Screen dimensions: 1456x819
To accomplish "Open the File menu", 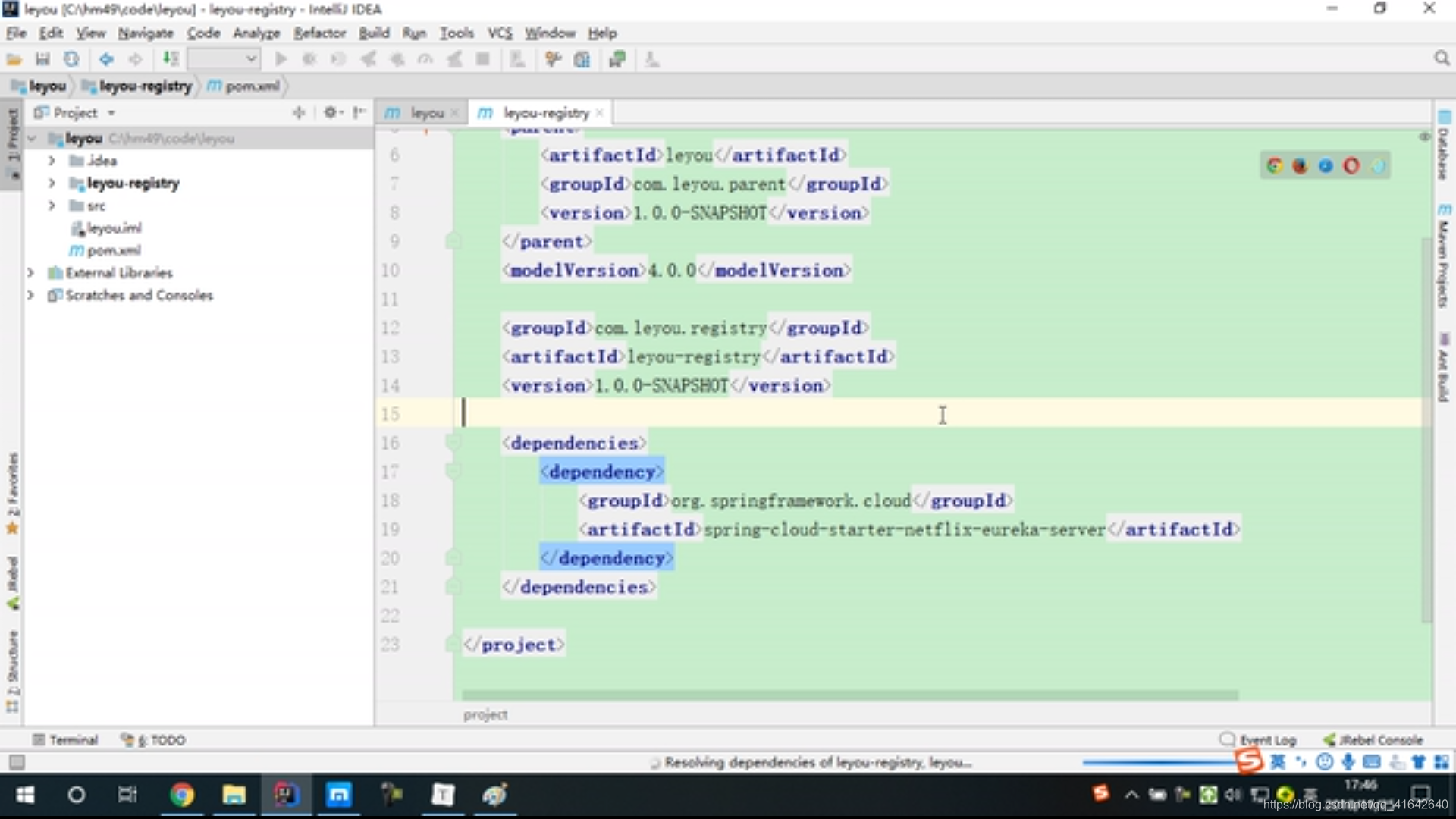I will click(16, 33).
